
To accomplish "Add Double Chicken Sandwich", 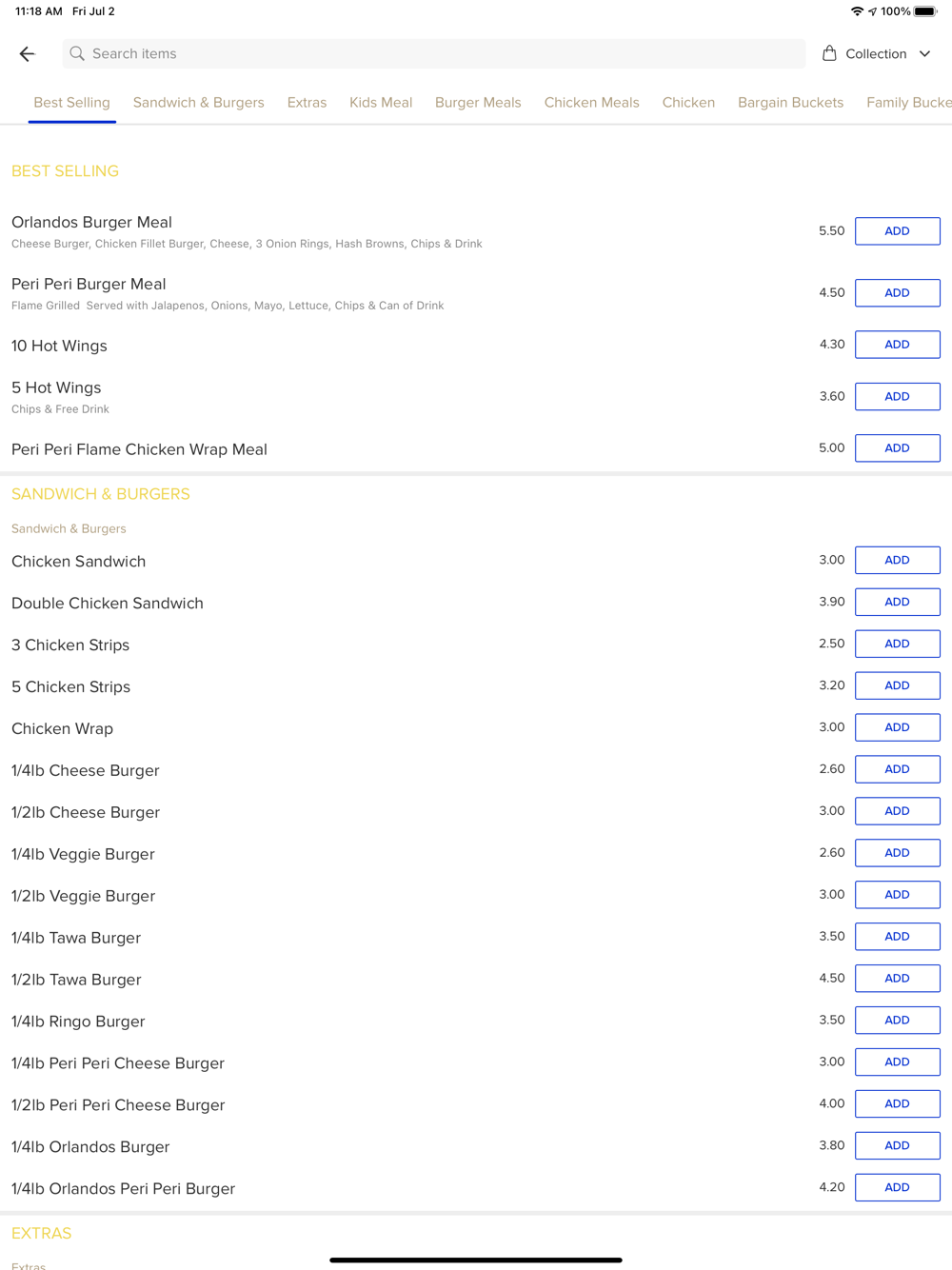I will click(897, 603).
